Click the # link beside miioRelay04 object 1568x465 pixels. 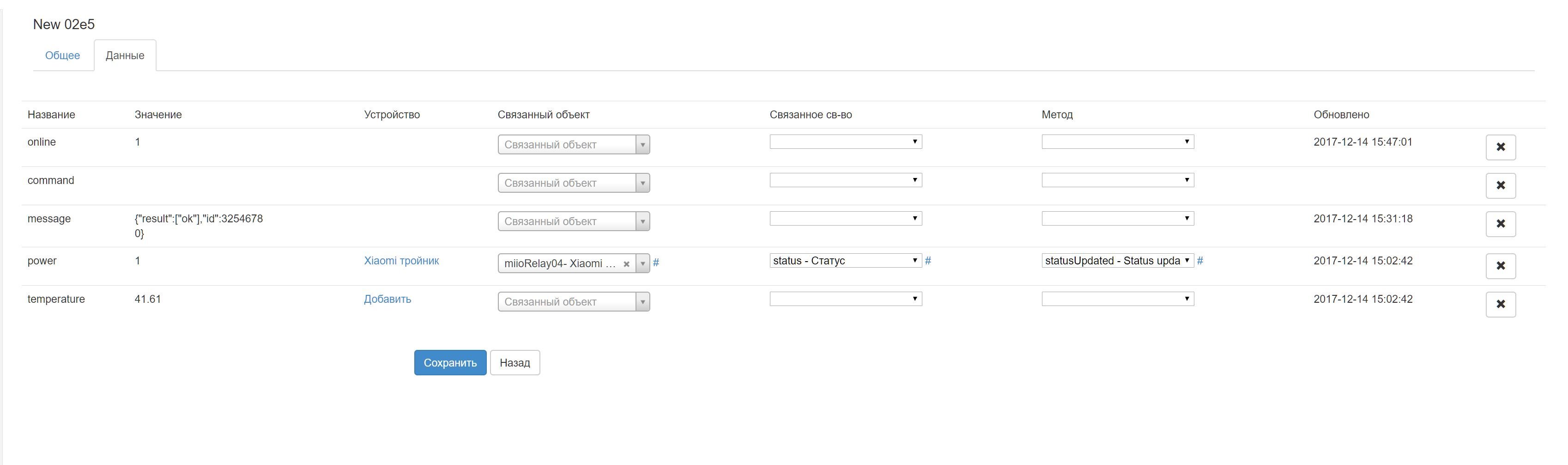[x=656, y=263]
